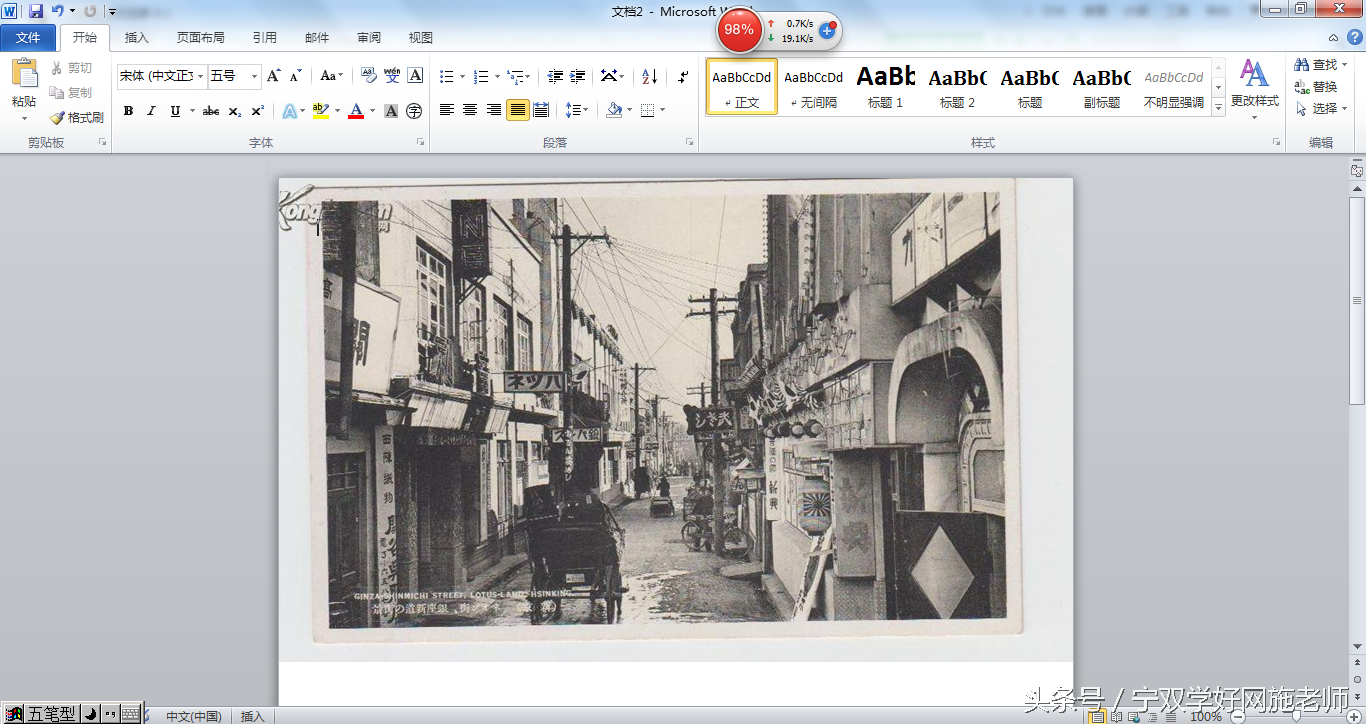Toggle Show/Hide paragraph marks

683,76
